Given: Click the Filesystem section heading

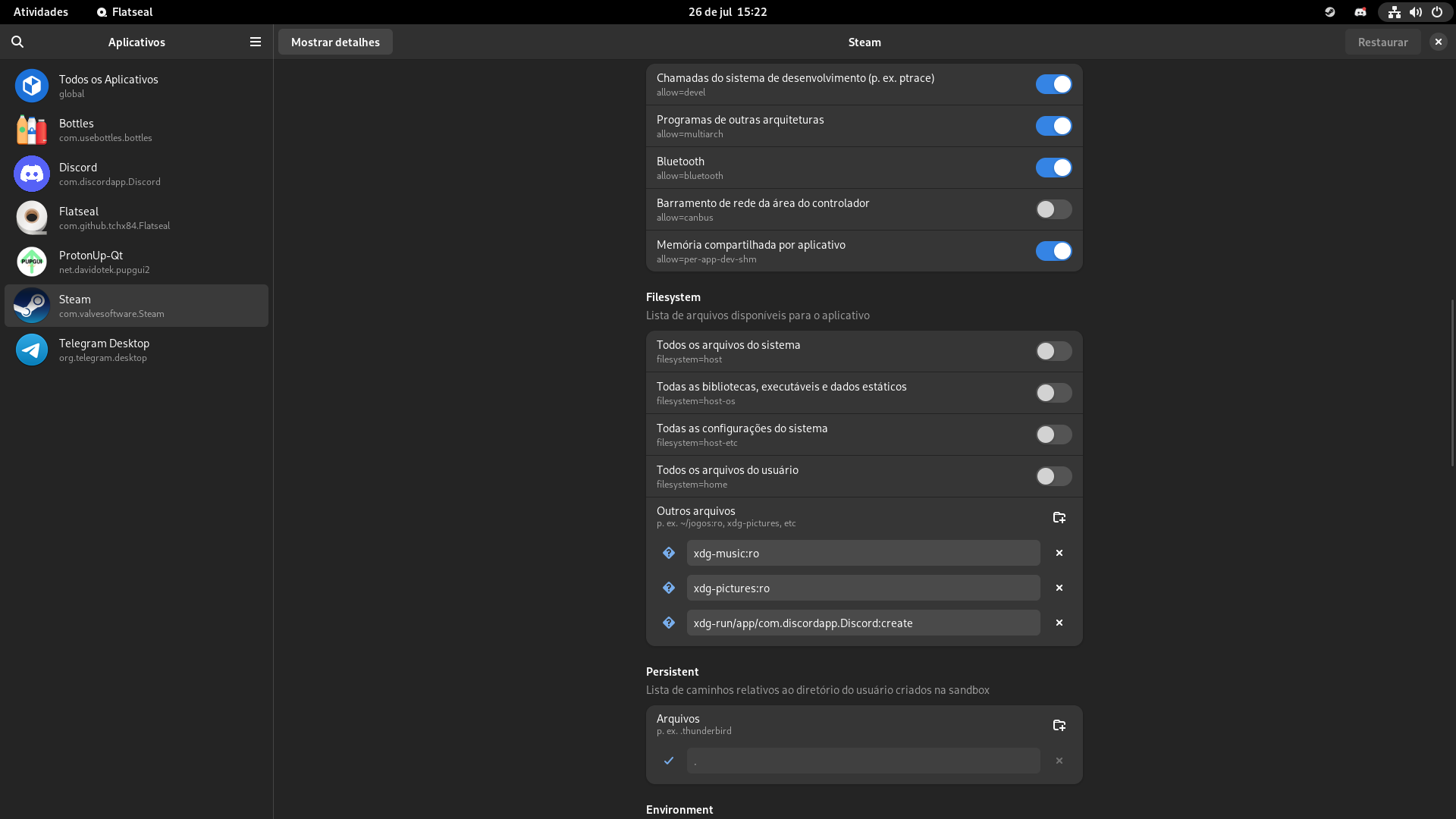Looking at the screenshot, I should tap(673, 297).
